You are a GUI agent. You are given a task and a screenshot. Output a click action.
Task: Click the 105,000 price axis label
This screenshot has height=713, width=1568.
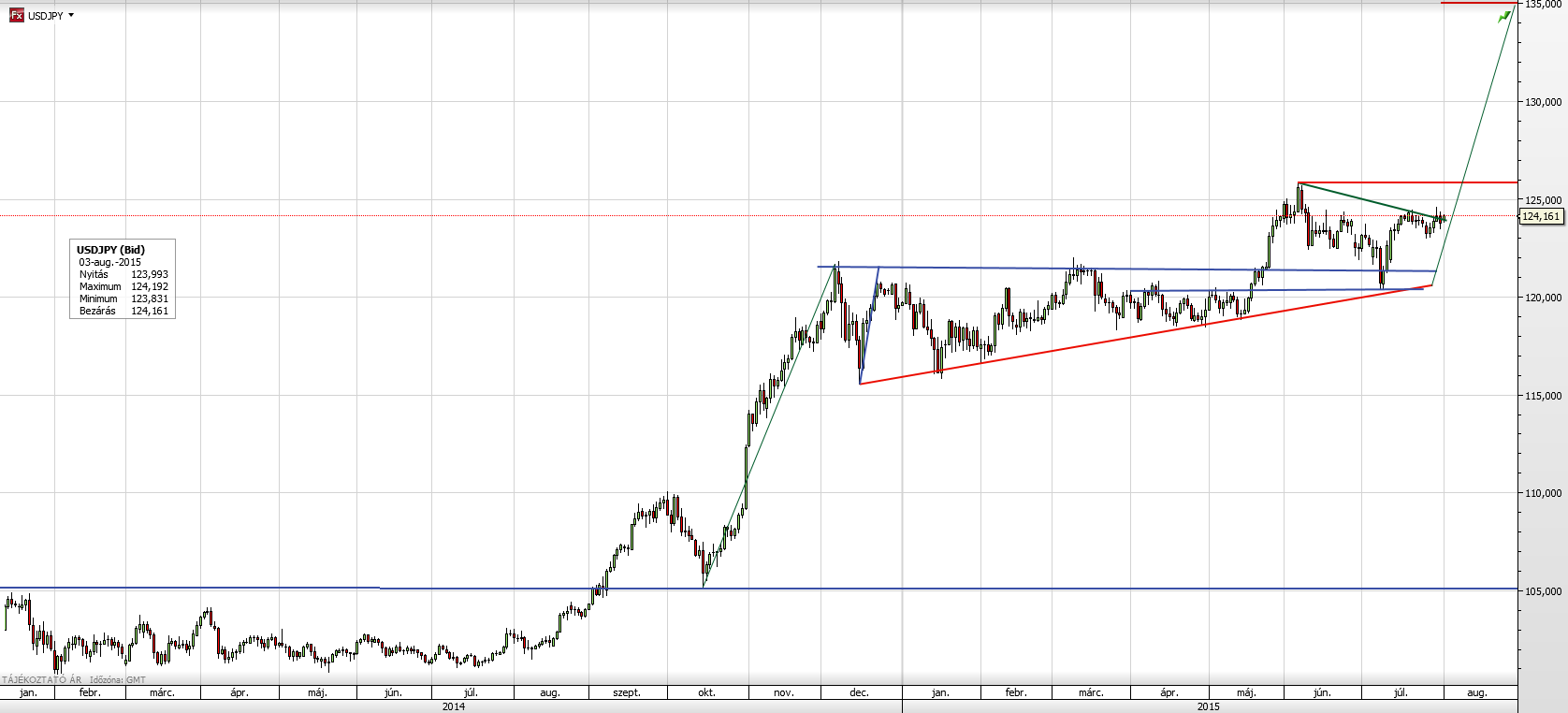point(1544,591)
